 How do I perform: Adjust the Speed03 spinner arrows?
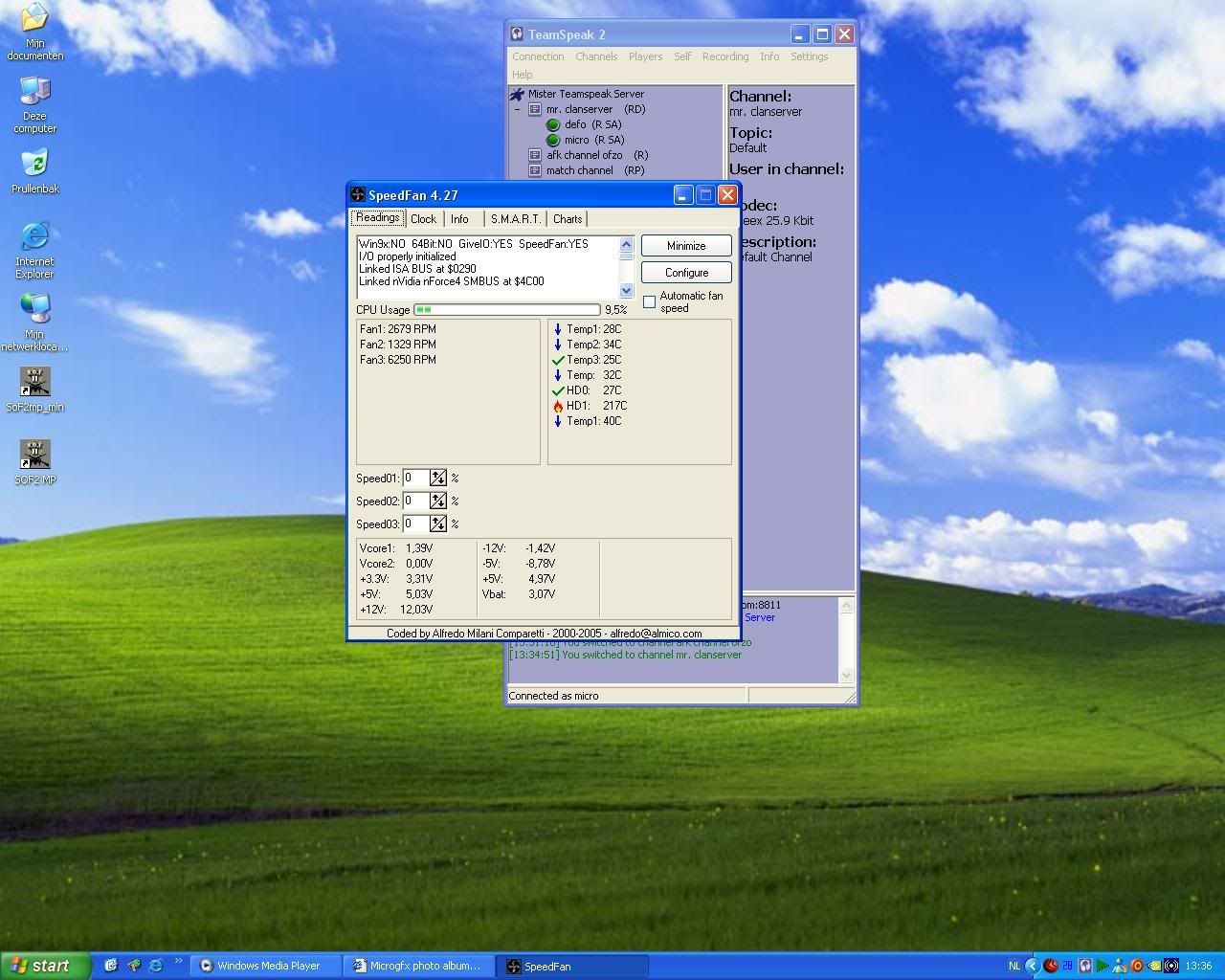point(438,523)
